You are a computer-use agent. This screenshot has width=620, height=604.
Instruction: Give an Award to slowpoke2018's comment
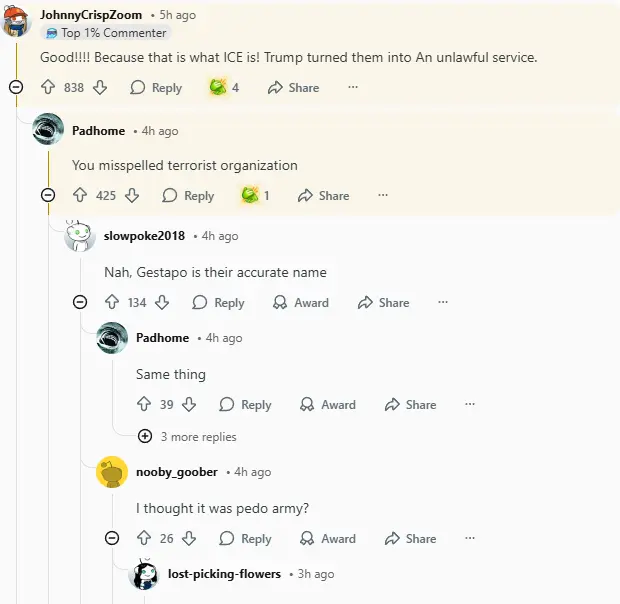pyautogui.click(x=300, y=303)
